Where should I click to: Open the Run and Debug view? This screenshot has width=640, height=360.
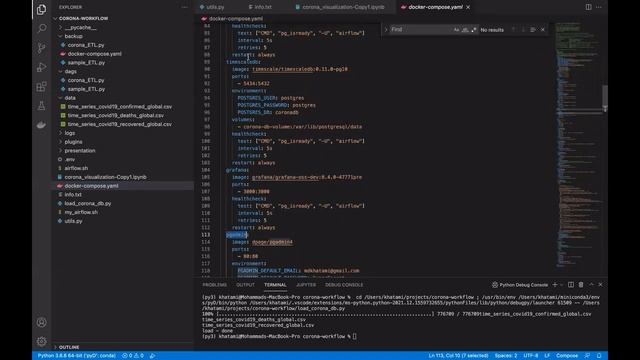[x=41, y=67]
